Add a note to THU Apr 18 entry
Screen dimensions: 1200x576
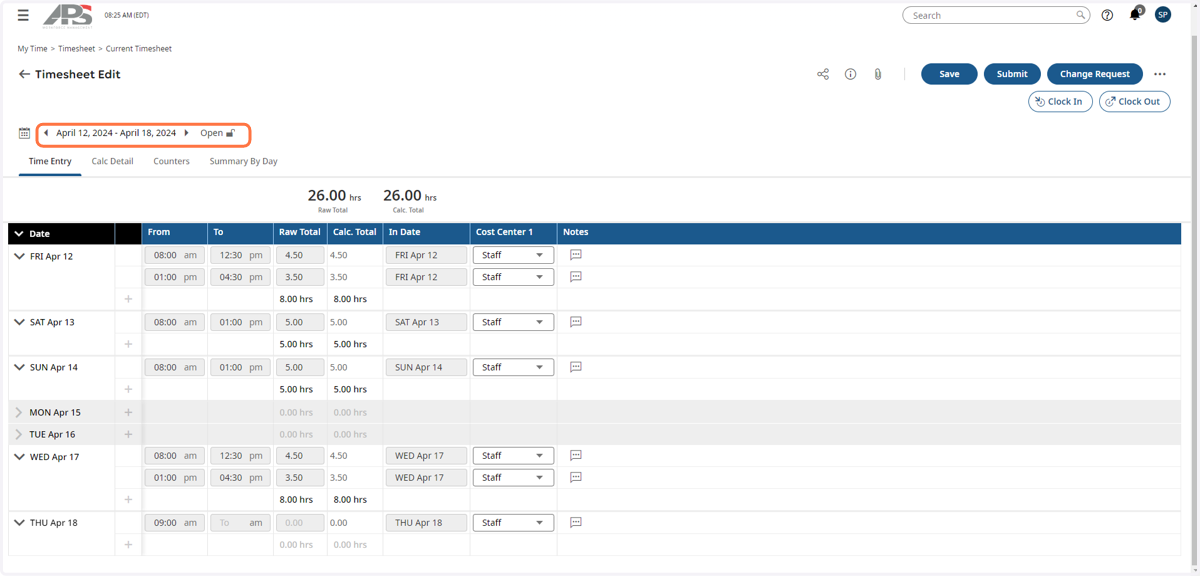pos(576,522)
